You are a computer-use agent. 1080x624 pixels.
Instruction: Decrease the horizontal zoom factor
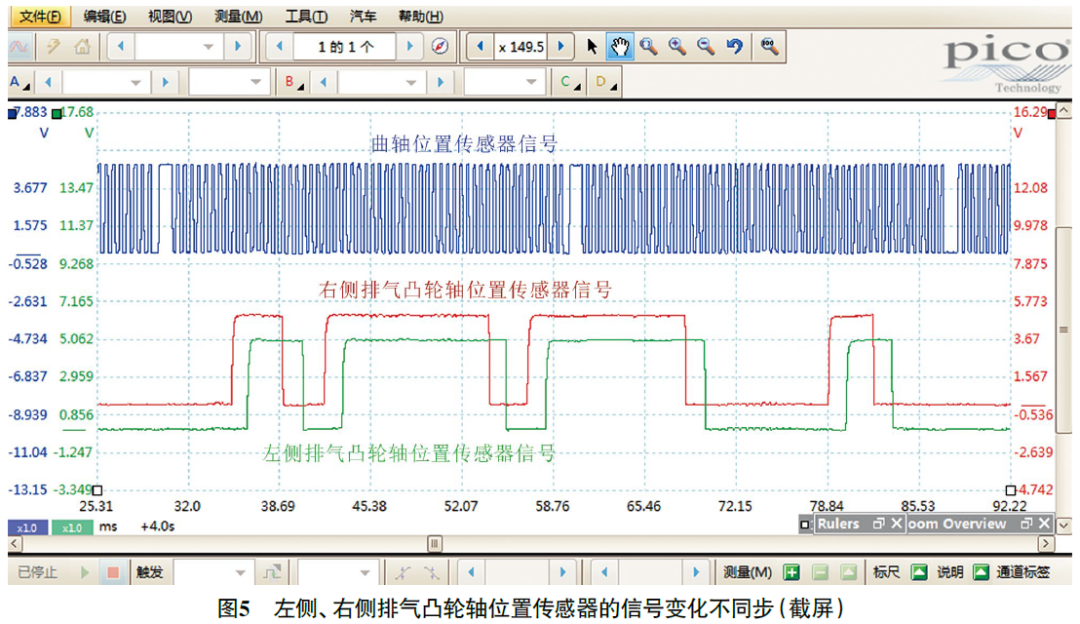tap(480, 47)
